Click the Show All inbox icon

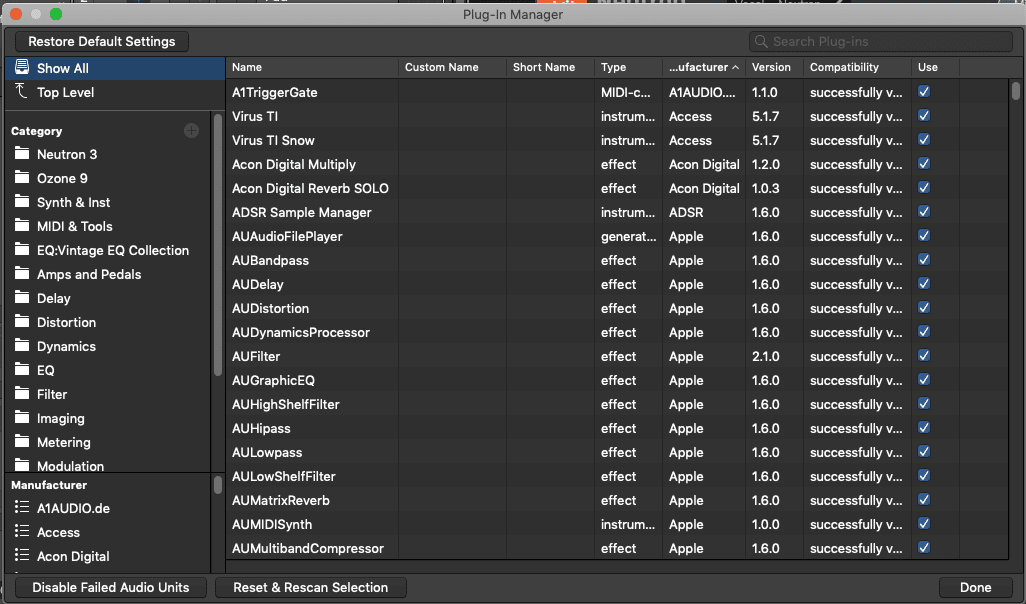pos(22,67)
